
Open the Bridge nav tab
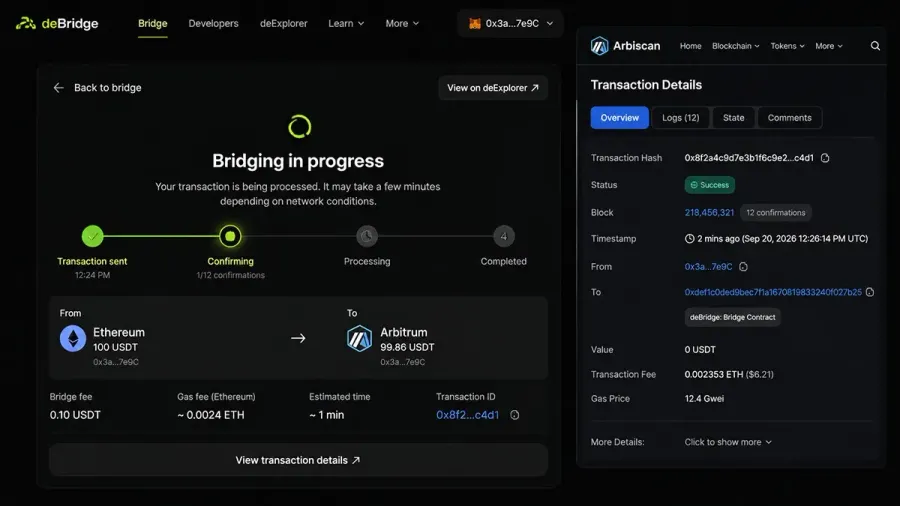click(153, 24)
